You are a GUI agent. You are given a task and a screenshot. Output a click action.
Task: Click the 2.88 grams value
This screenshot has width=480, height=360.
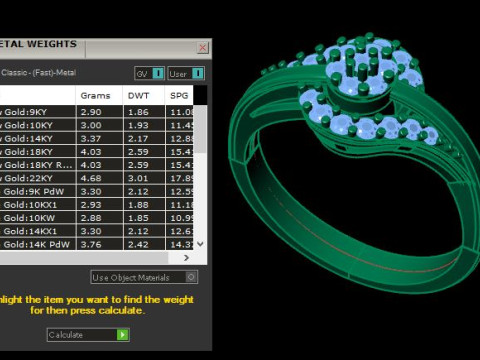[x=91, y=218]
